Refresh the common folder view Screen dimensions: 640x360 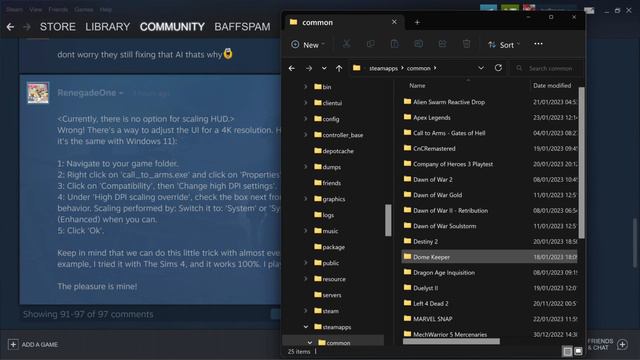[498, 68]
